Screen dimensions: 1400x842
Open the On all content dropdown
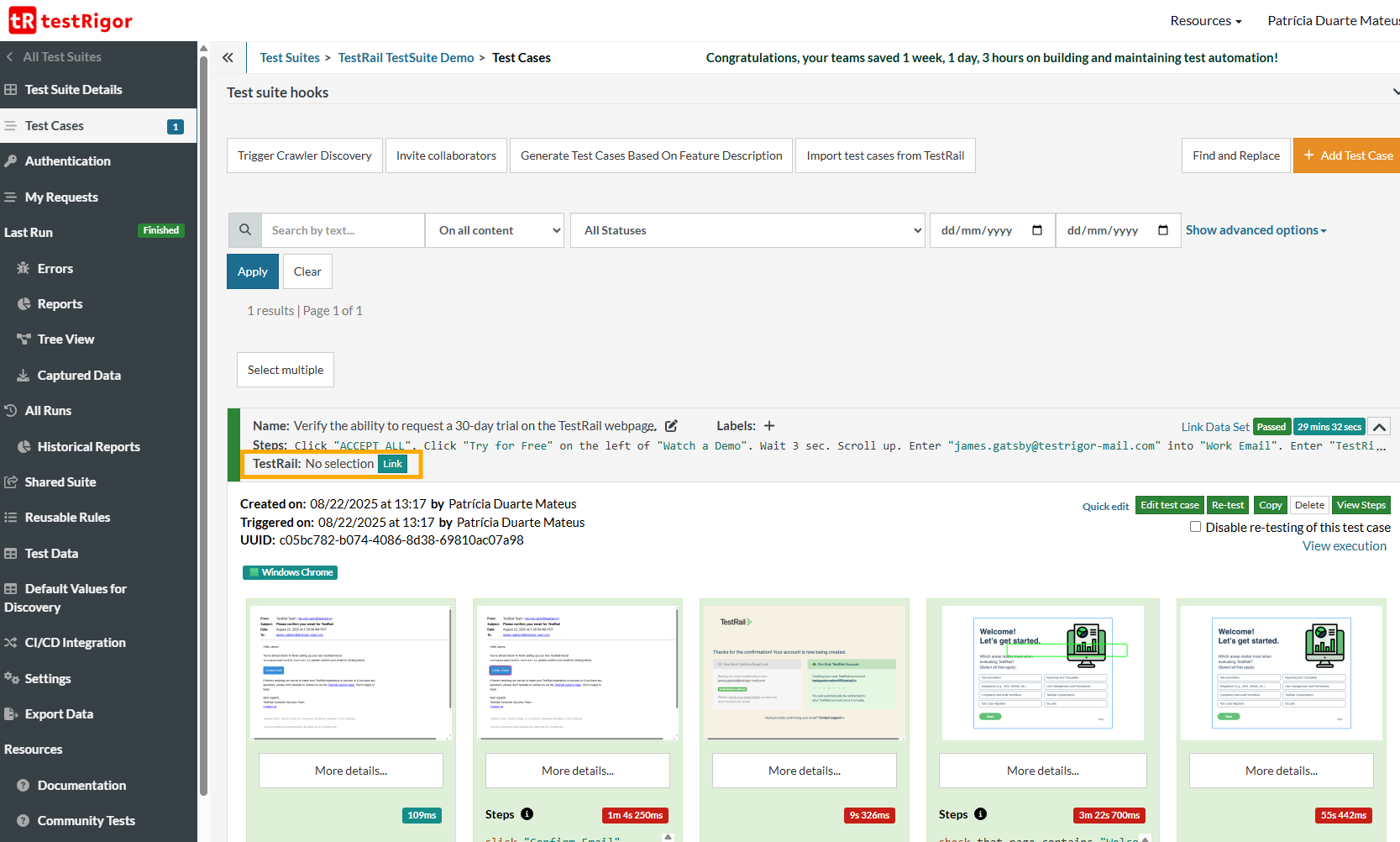(x=495, y=230)
